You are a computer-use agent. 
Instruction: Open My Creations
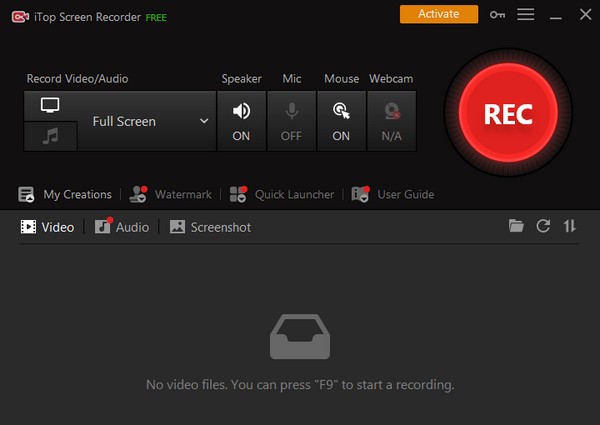[65, 194]
